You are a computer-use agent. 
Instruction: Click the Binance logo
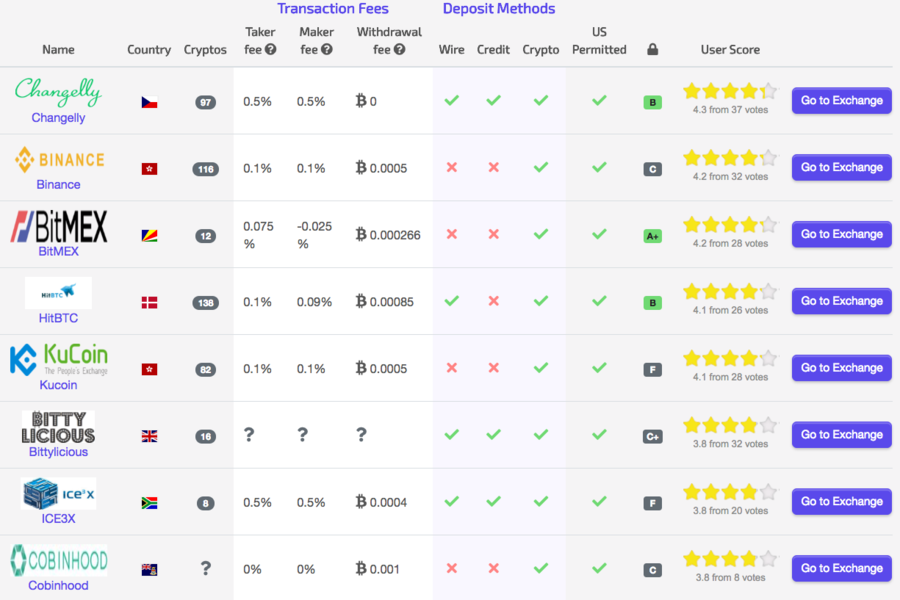[58, 160]
